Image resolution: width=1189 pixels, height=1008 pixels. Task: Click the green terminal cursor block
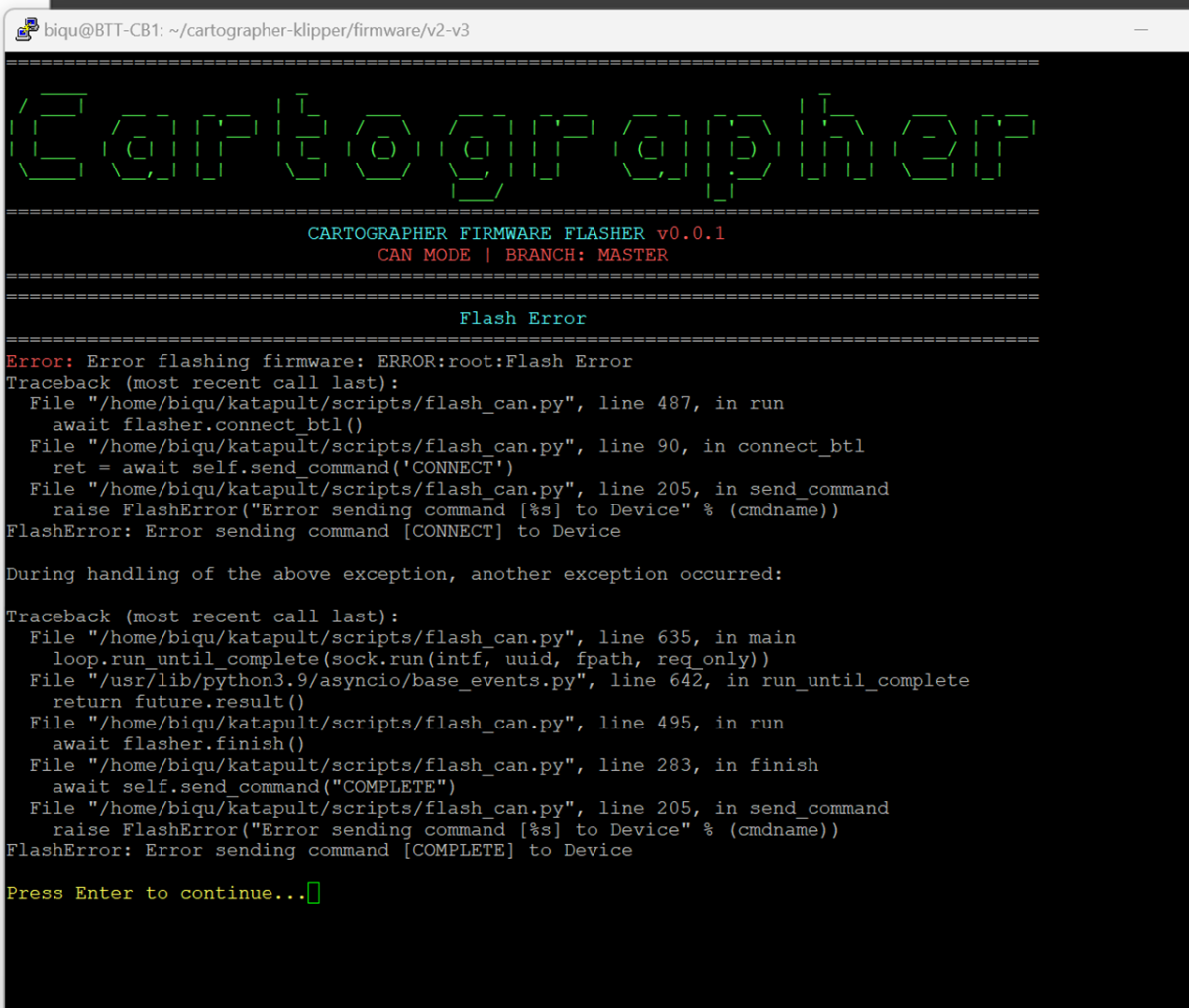click(314, 893)
